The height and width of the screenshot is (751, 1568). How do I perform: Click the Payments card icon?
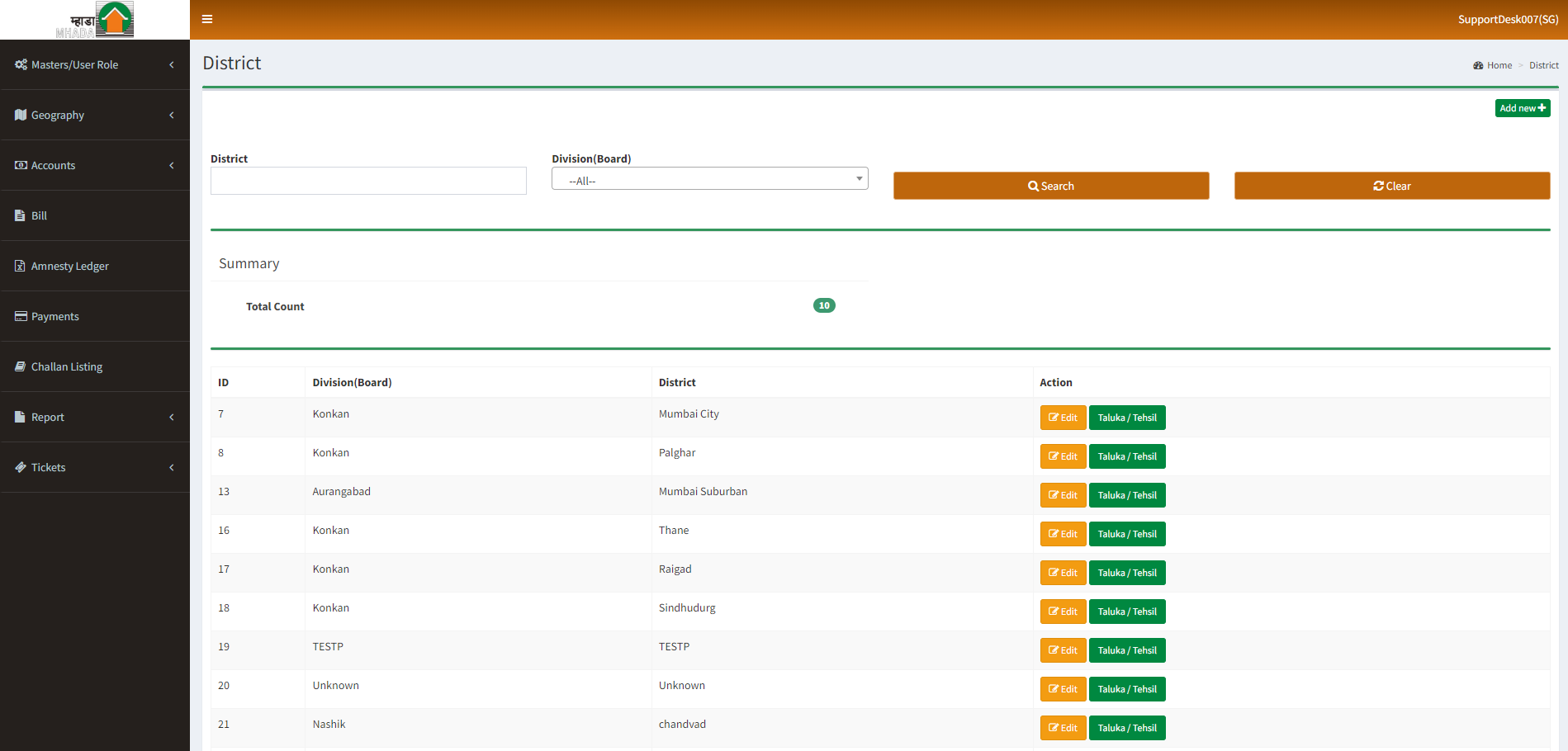(21, 316)
